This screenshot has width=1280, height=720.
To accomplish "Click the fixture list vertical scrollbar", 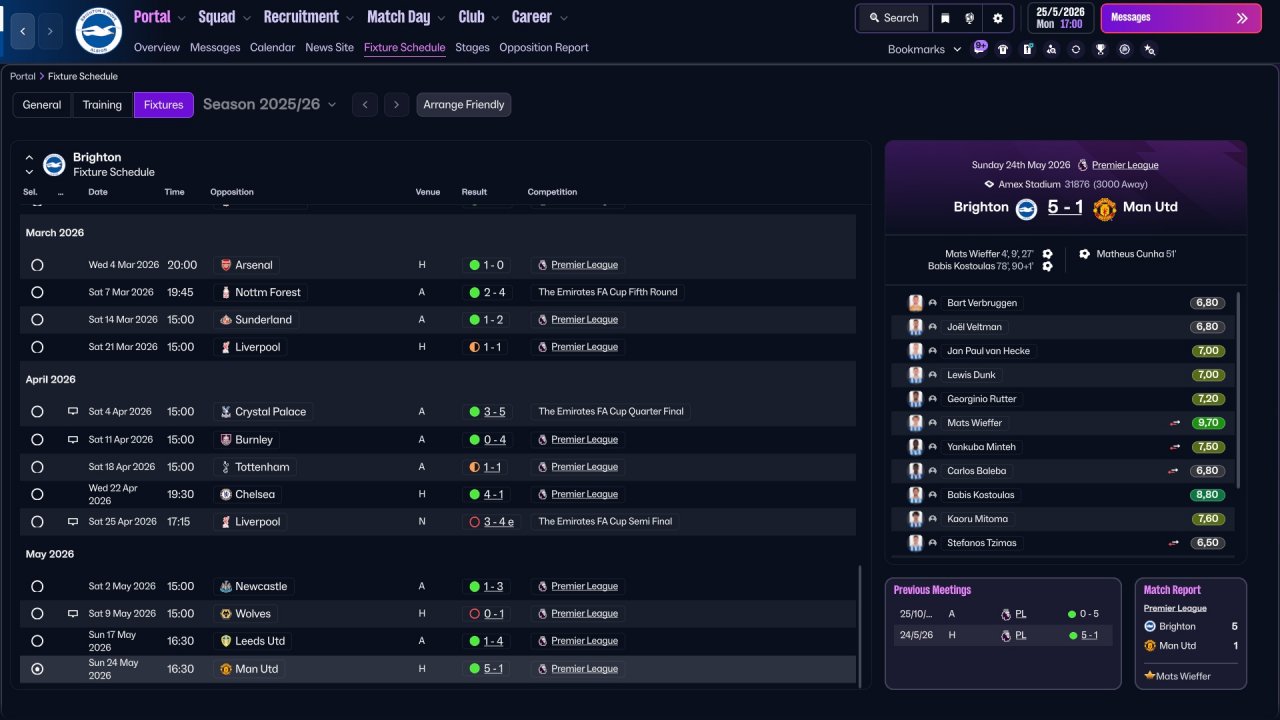I will tap(860, 625).
